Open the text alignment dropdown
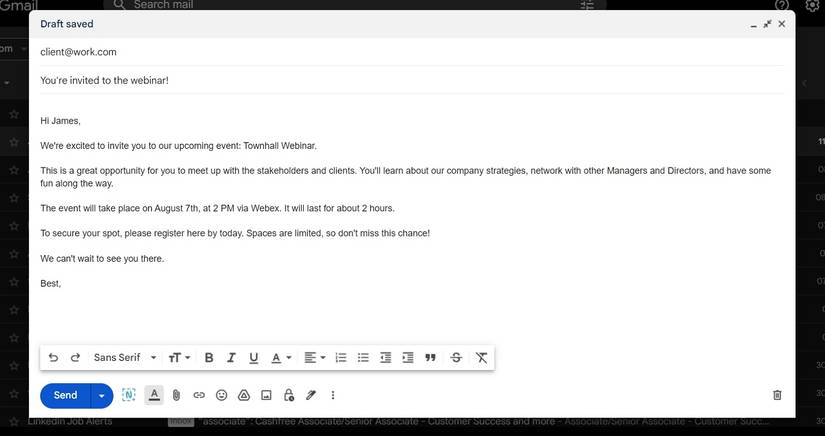The image size is (825, 436). 315,358
